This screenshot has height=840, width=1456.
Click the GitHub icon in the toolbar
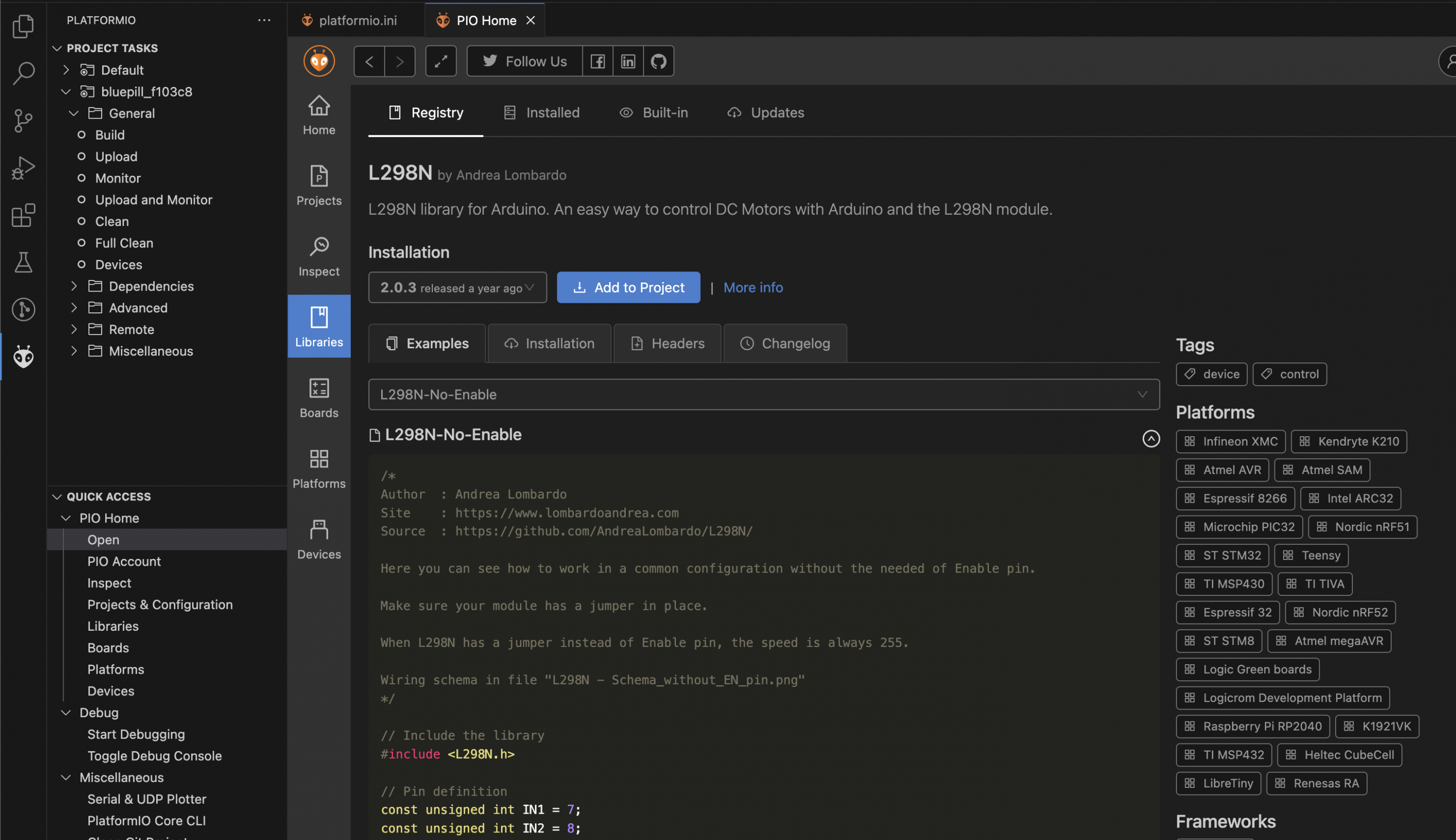tap(658, 61)
